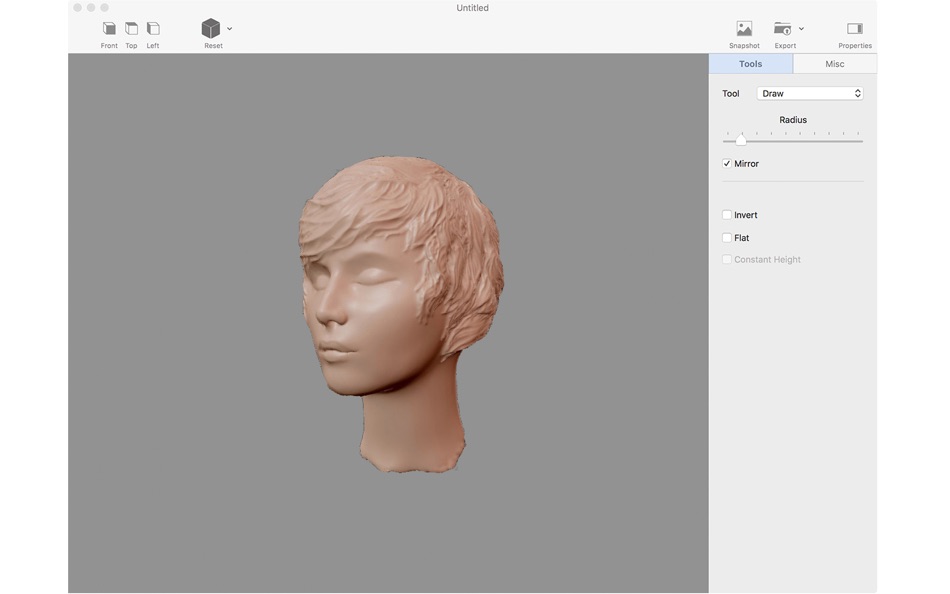This screenshot has height=594, width=950.
Task: Open the Tool dropdown showing Draw
Action: 809,94
